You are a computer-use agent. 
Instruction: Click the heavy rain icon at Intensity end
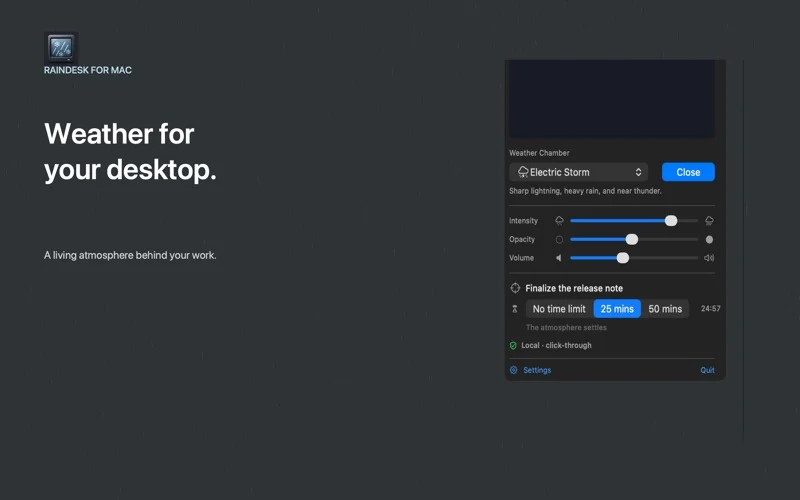coord(709,220)
